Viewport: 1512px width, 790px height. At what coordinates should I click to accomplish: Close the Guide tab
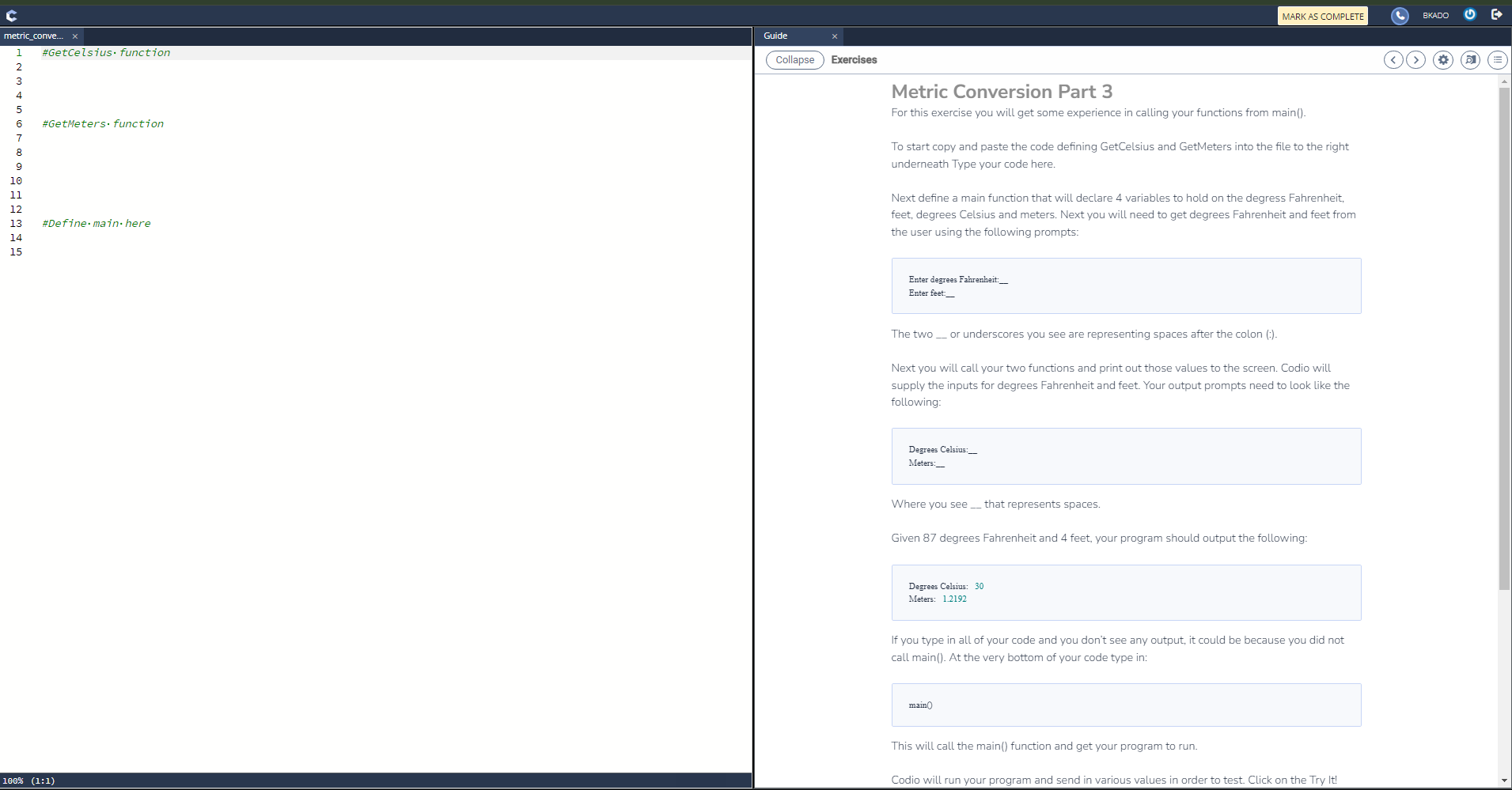coord(835,36)
